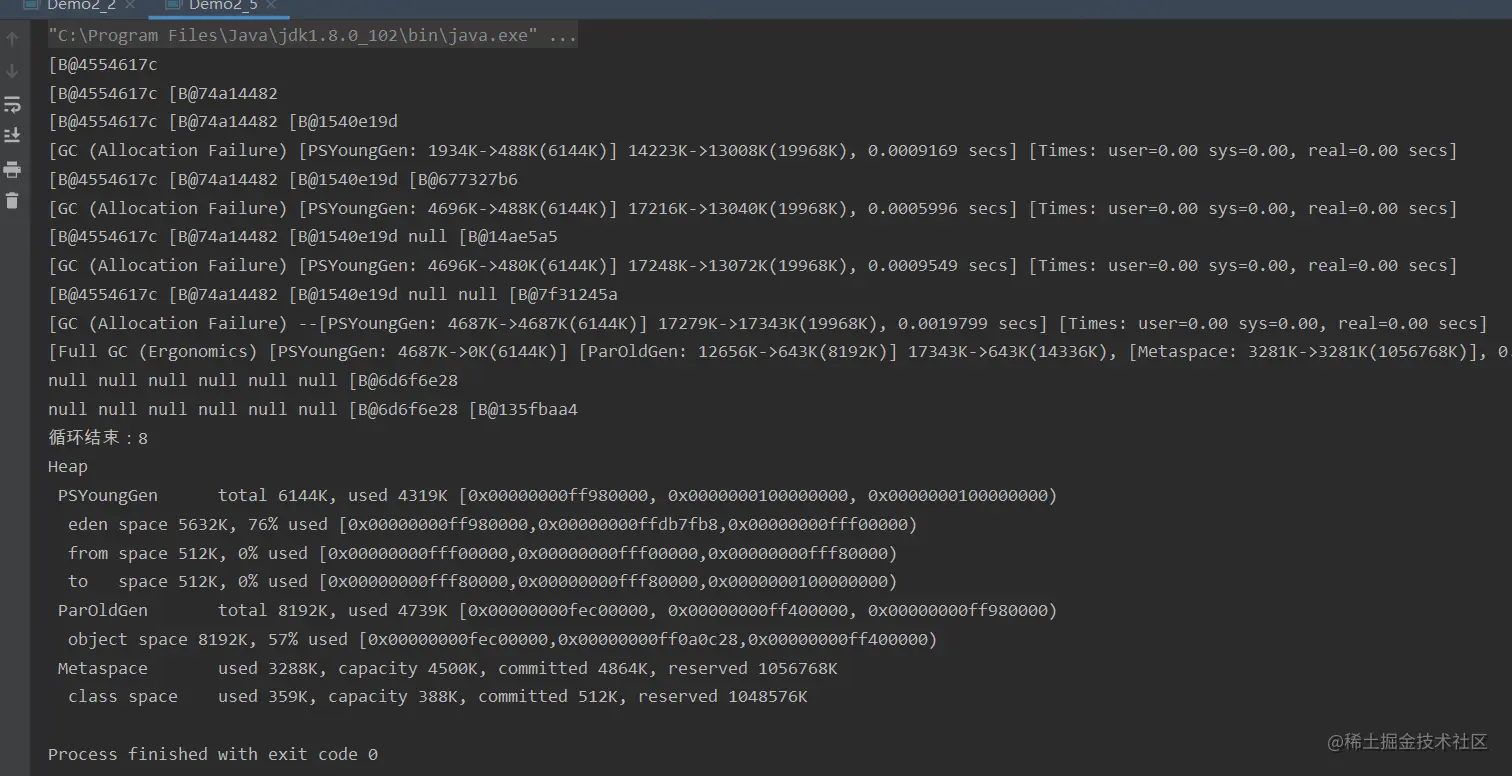Click the PSYoungGen total 6144K line
This screenshot has width=1512, height=776.
click(x=557, y=496)
